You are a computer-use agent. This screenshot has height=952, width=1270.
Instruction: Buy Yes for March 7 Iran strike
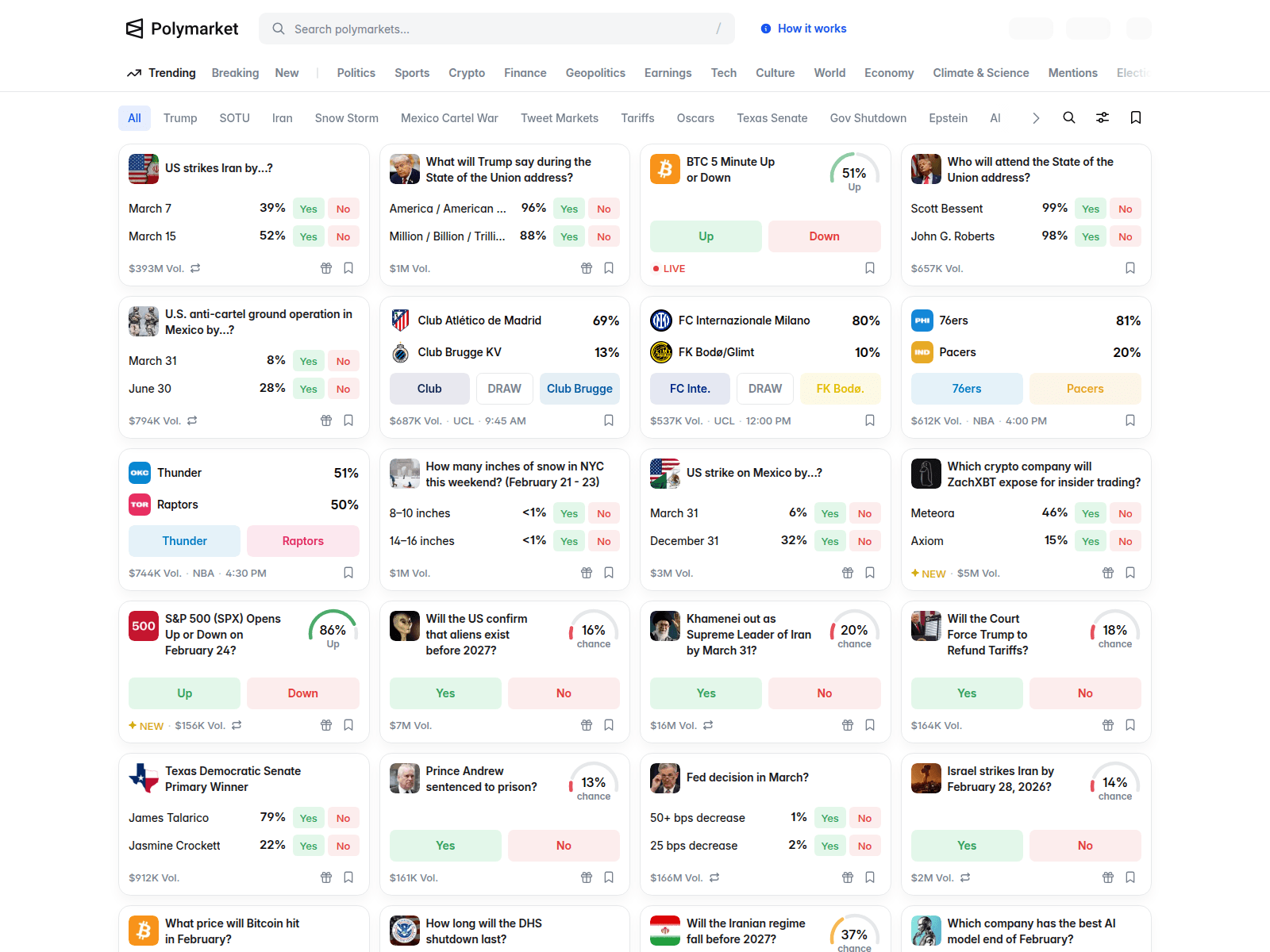tap(309, 209)
